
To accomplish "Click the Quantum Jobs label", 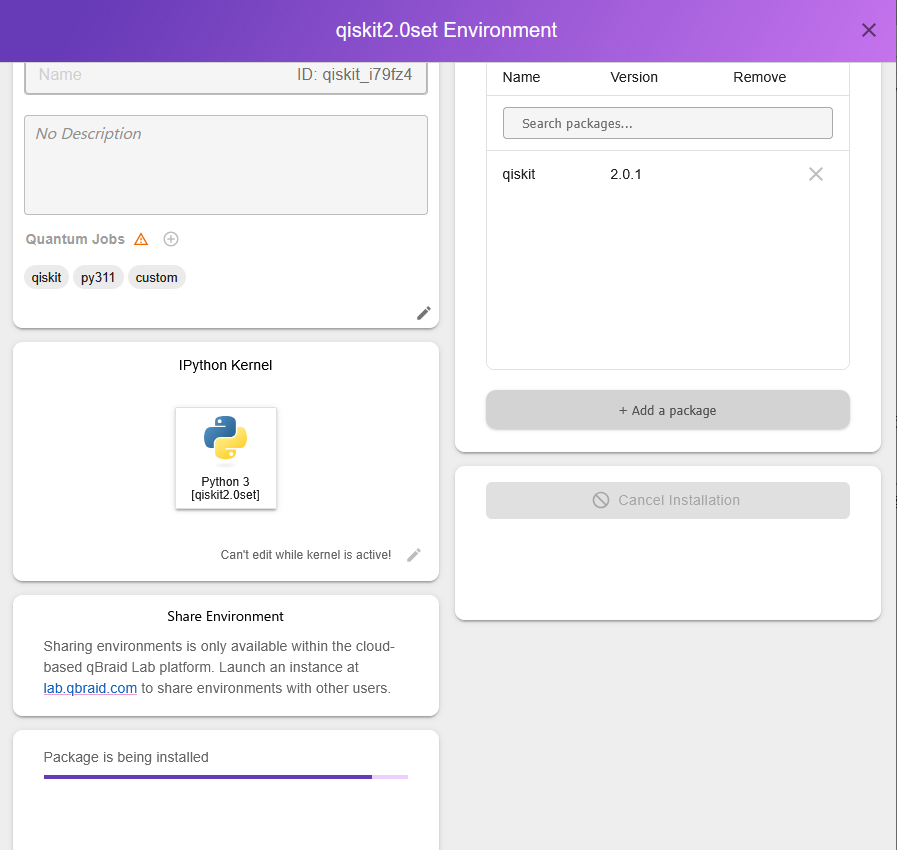I will tap(75, 239).
